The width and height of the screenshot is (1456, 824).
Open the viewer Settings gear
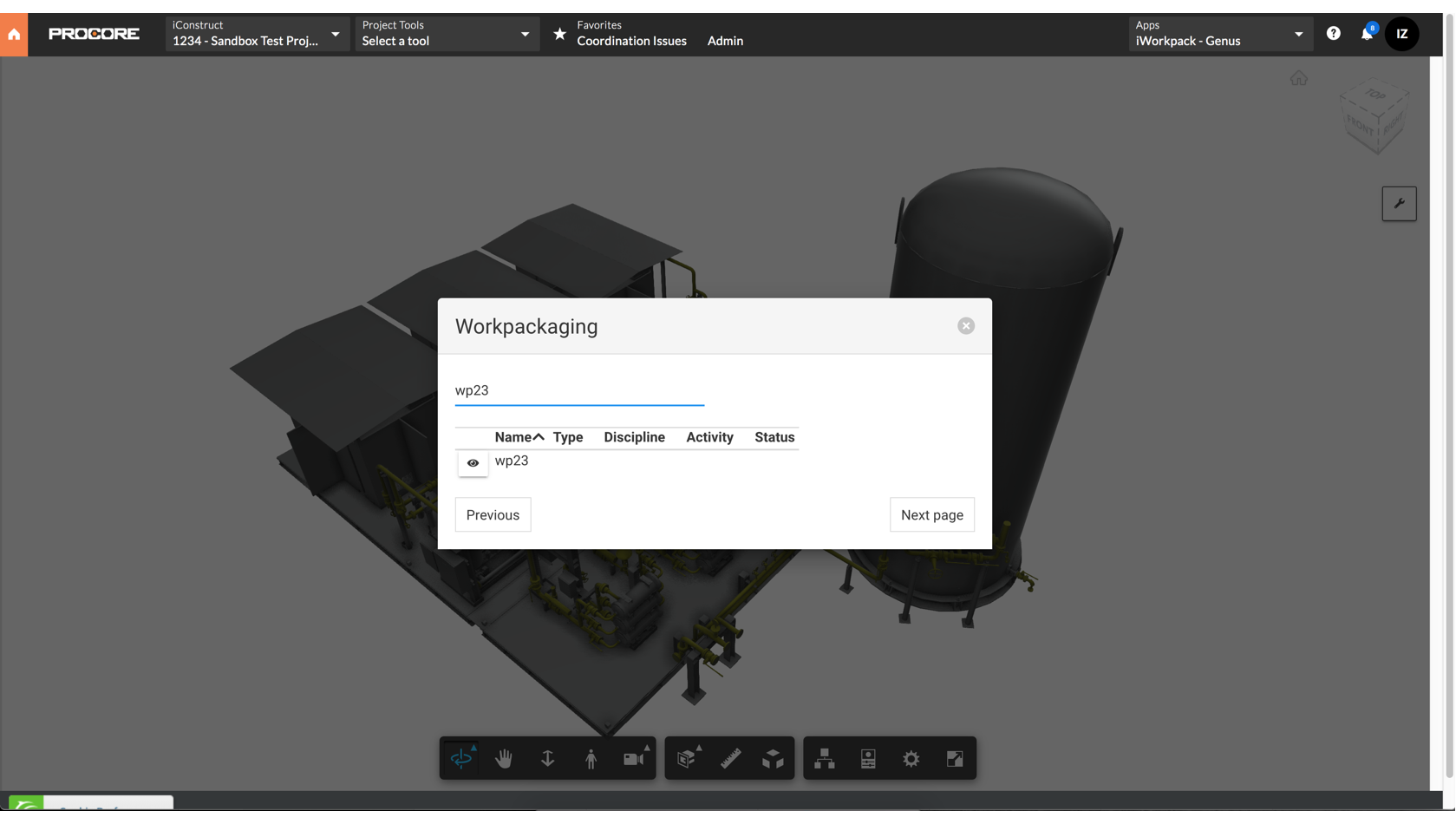pos(911,758)
